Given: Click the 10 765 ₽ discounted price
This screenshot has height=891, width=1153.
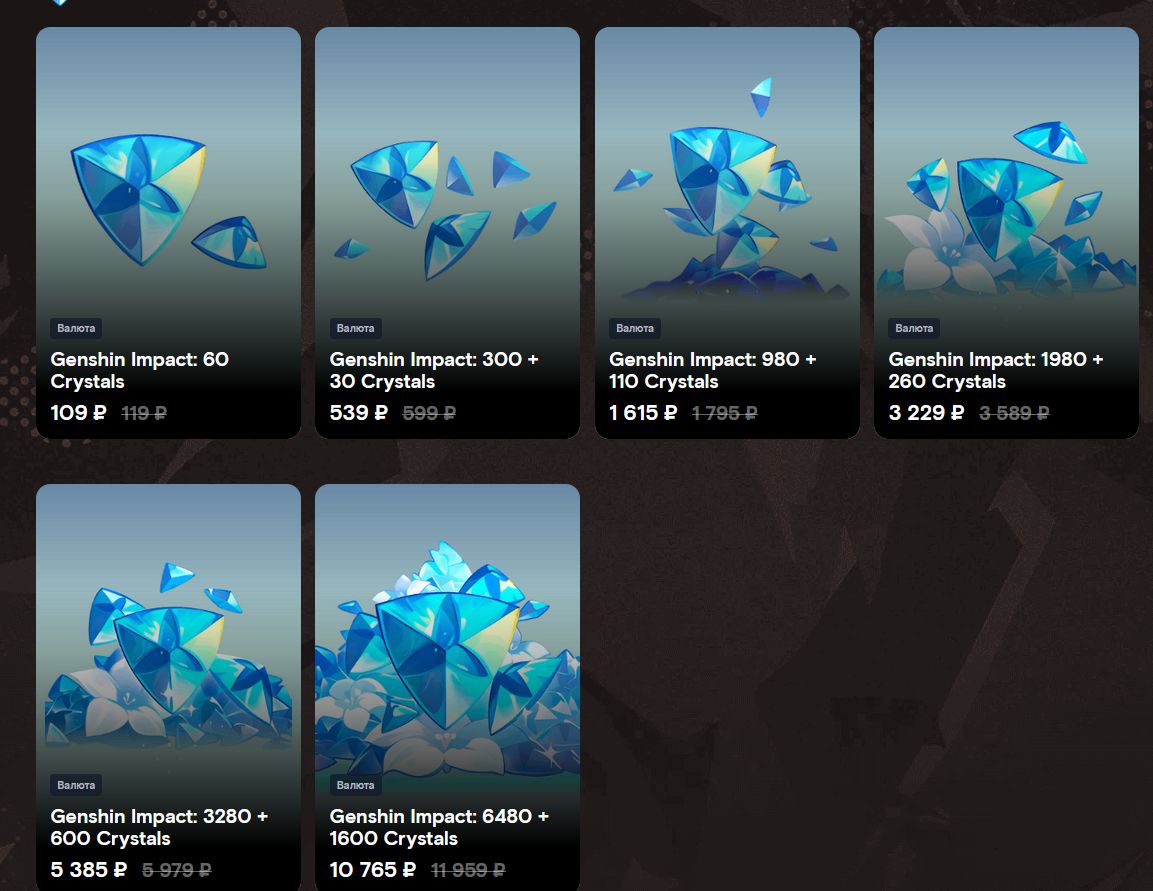Looking at the screenshot, I should pos(373,870).
